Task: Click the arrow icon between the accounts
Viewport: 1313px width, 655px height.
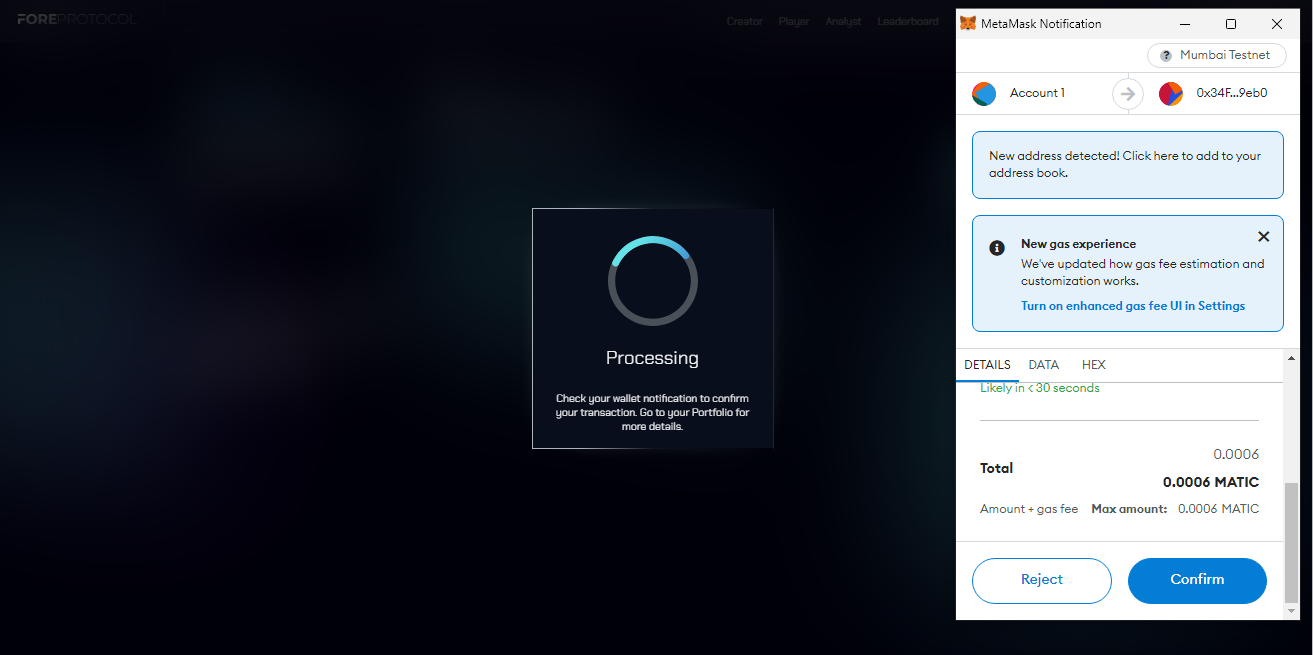Action: [x=1128, y=94]
